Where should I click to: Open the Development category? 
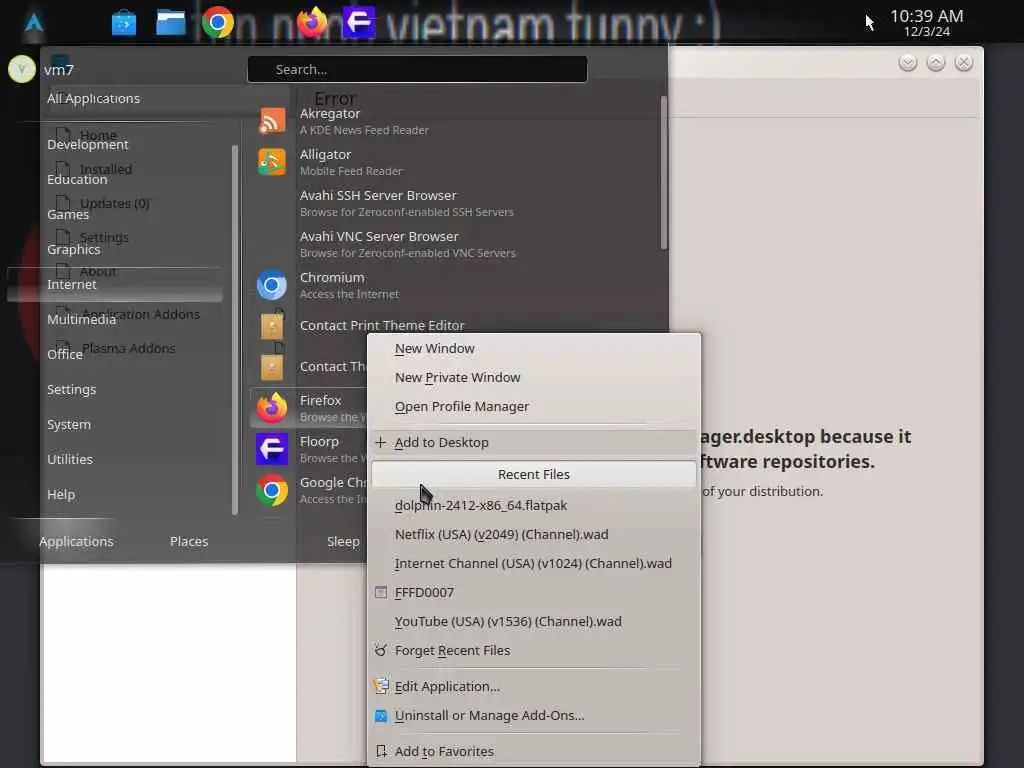88,144
